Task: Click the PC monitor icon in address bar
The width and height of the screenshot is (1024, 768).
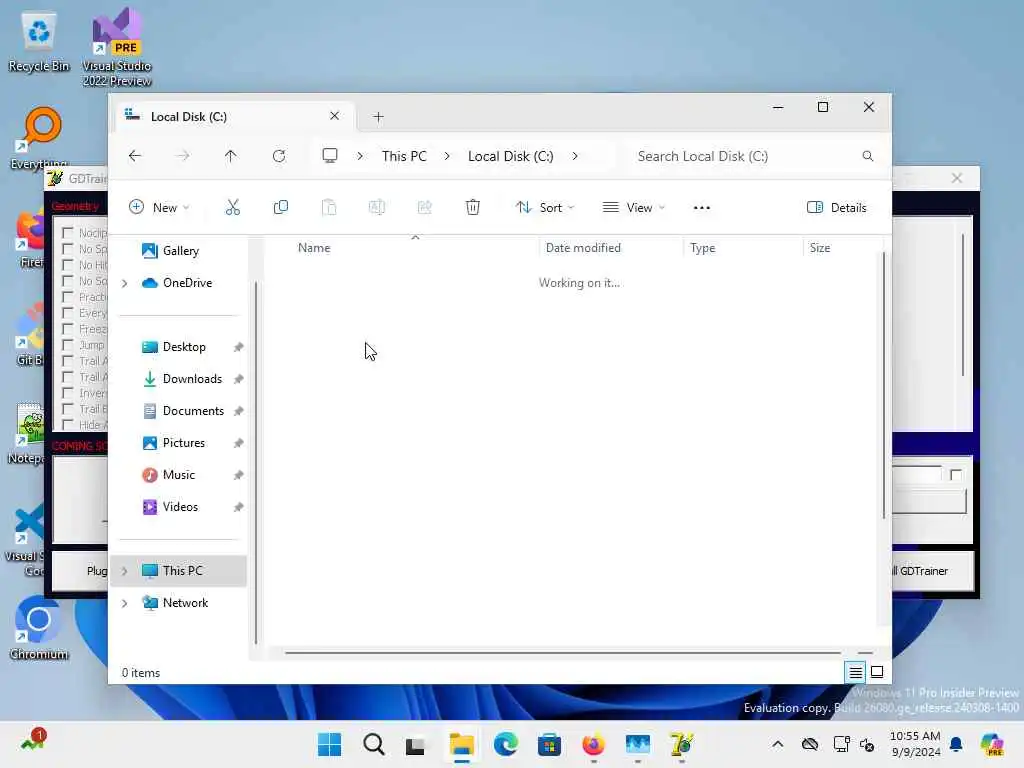Action: [330, 155]
